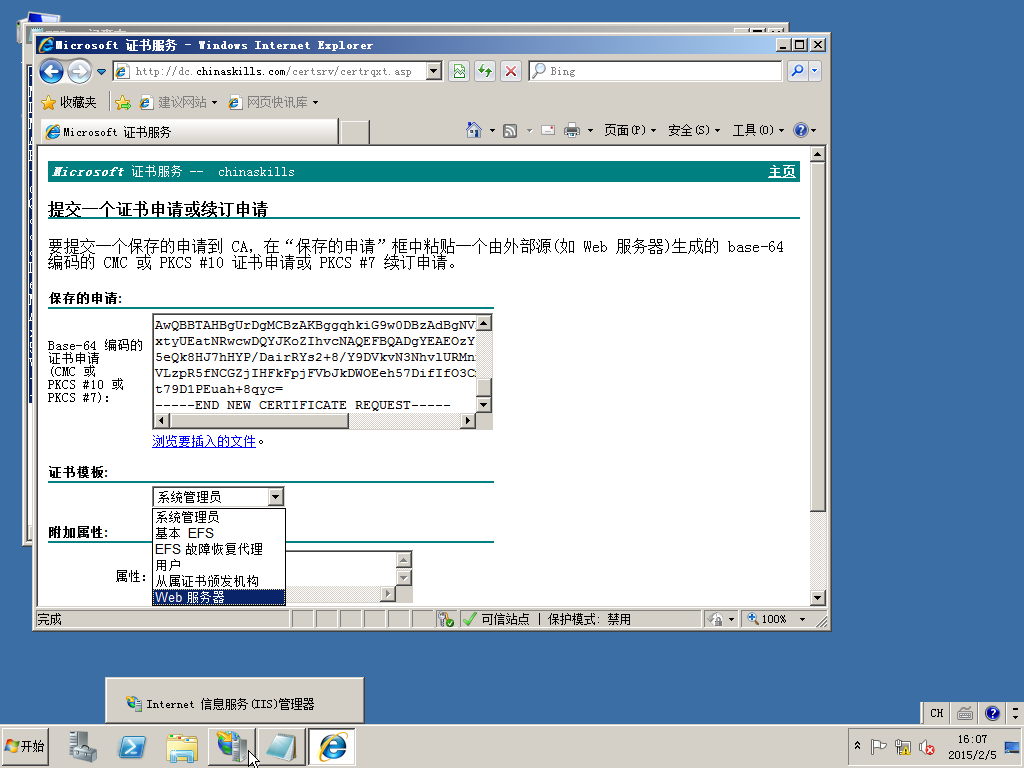Click the muted volume tray icon
Screen dimensions: 1024x768
(927, 746)
